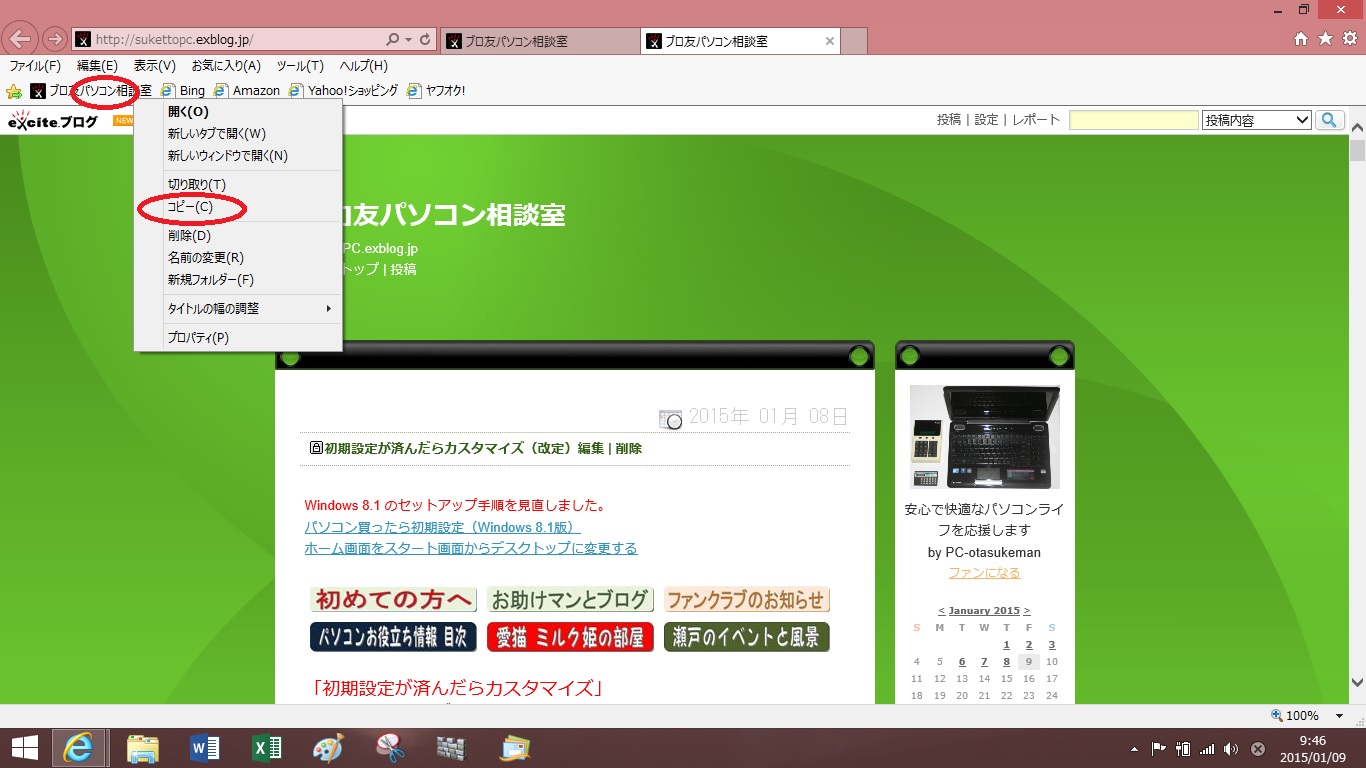Close the active browser tab
This screenshot has height=768, width=1366.
830,41
